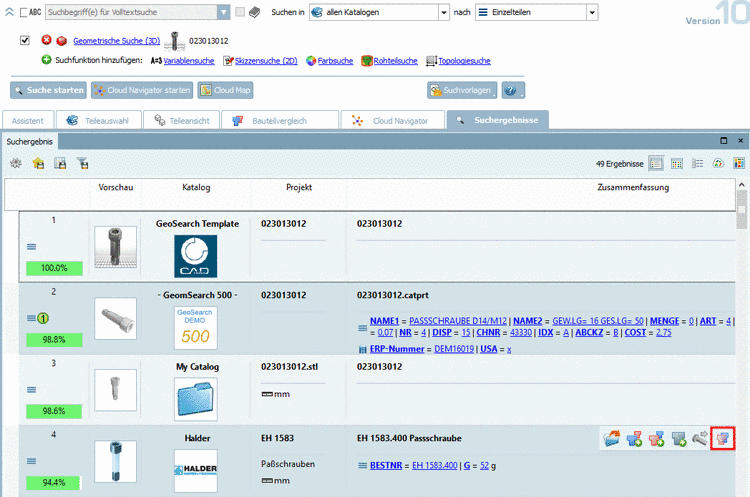The width and height of the screenshot is (750, 497).
Task: Open the full-text search term dropdown arrow
Action: [223, 12]
